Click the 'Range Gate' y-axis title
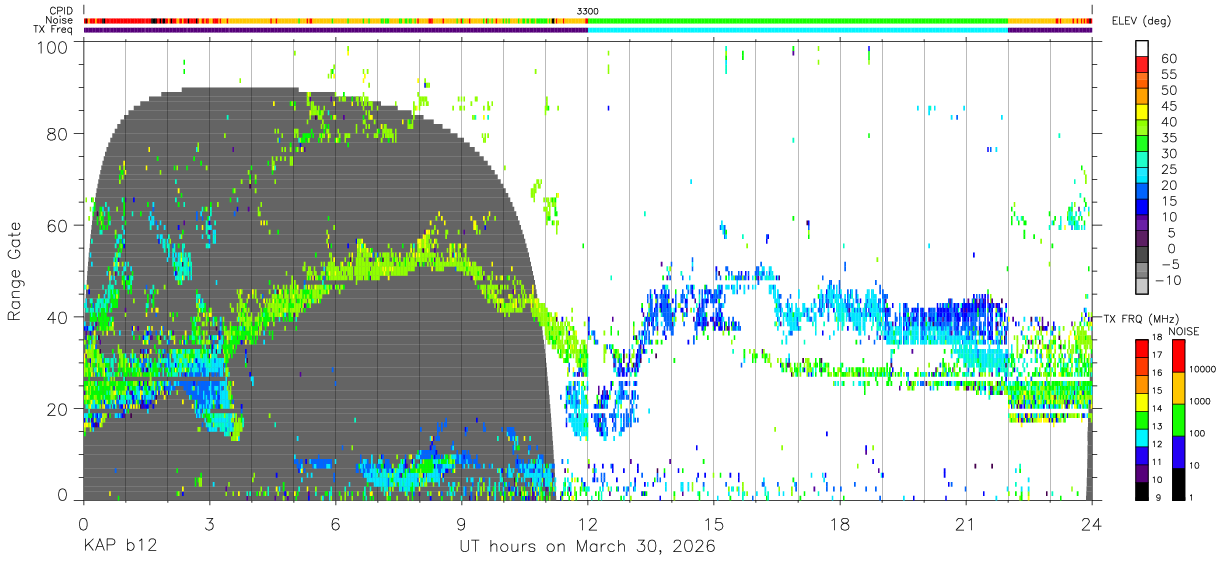 15,269
